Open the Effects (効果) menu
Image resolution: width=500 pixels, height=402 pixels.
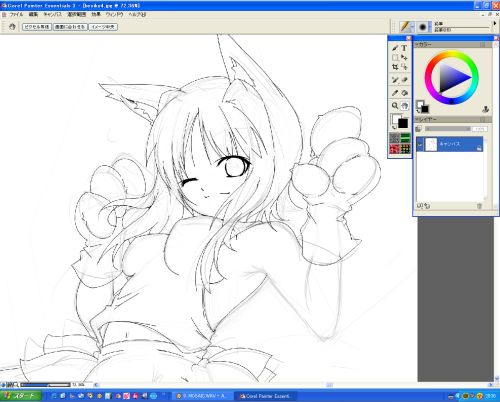[x=96, y=15]
